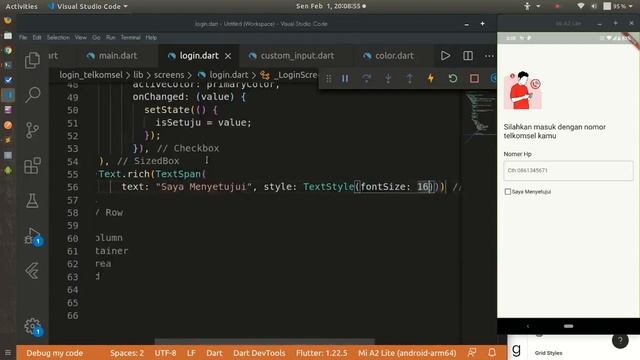Restart the debug session
640x360 pixels.
click(x=453, y=78)
